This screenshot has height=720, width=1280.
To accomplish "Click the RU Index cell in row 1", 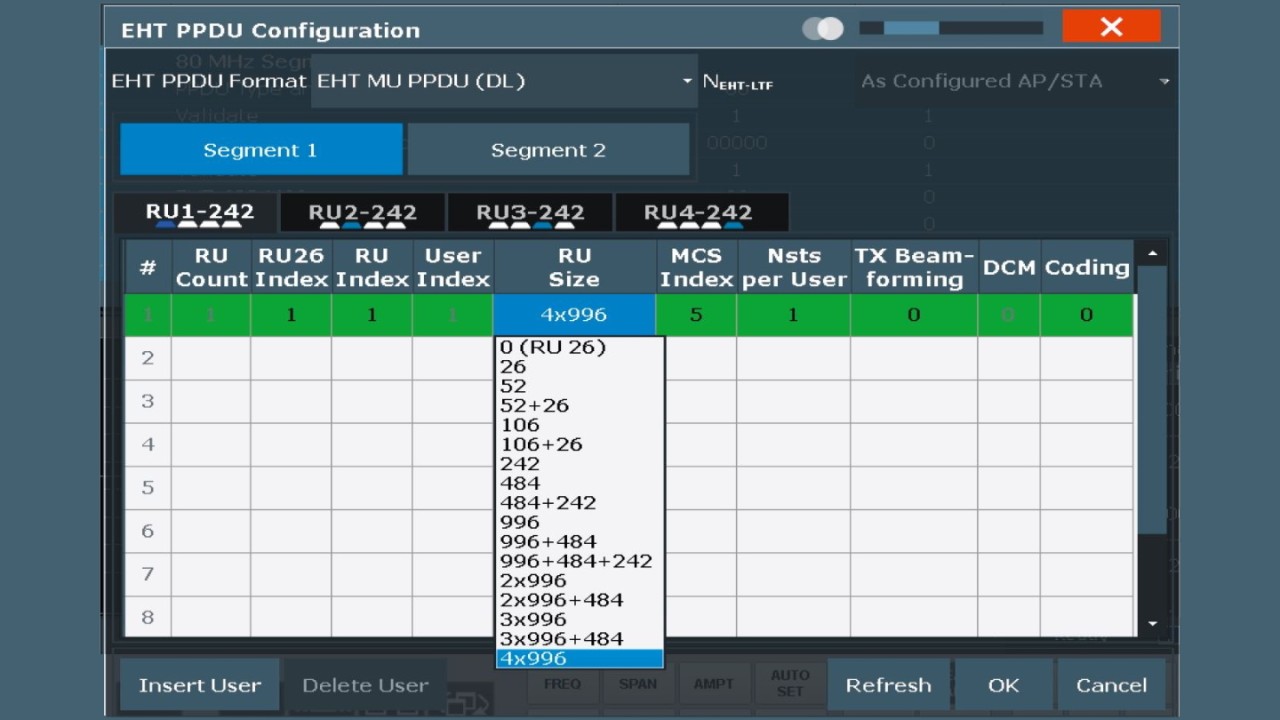I will 372,315.
